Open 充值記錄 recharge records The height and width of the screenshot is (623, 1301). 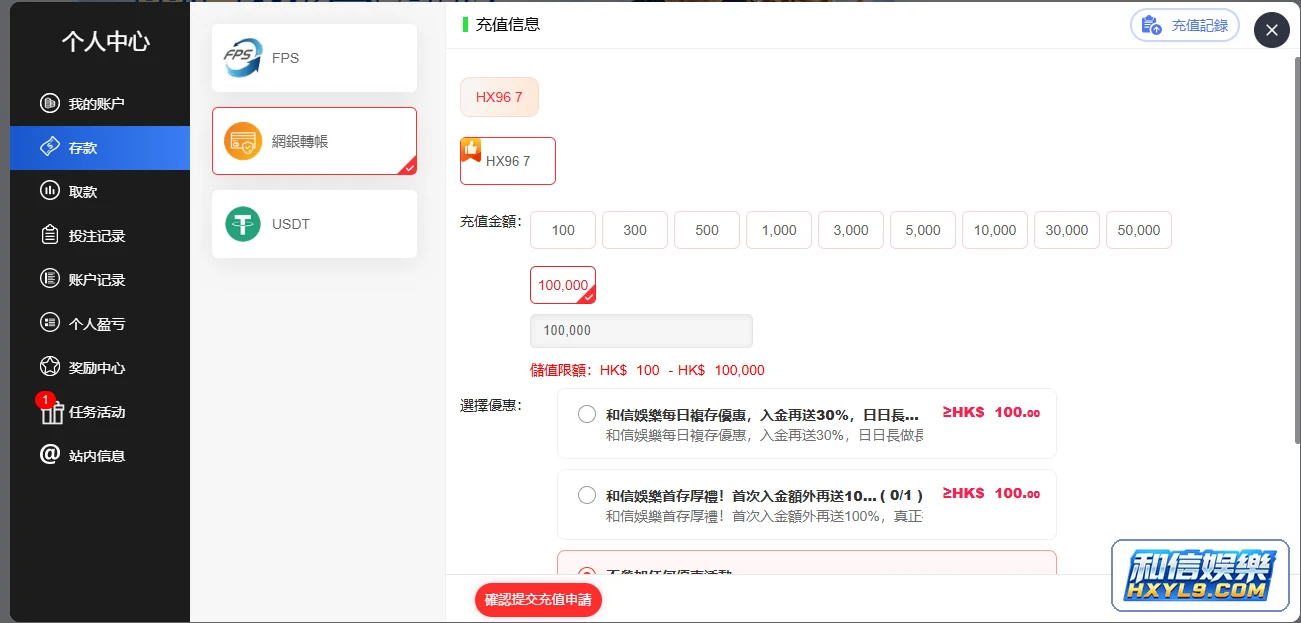point(1185,26)
